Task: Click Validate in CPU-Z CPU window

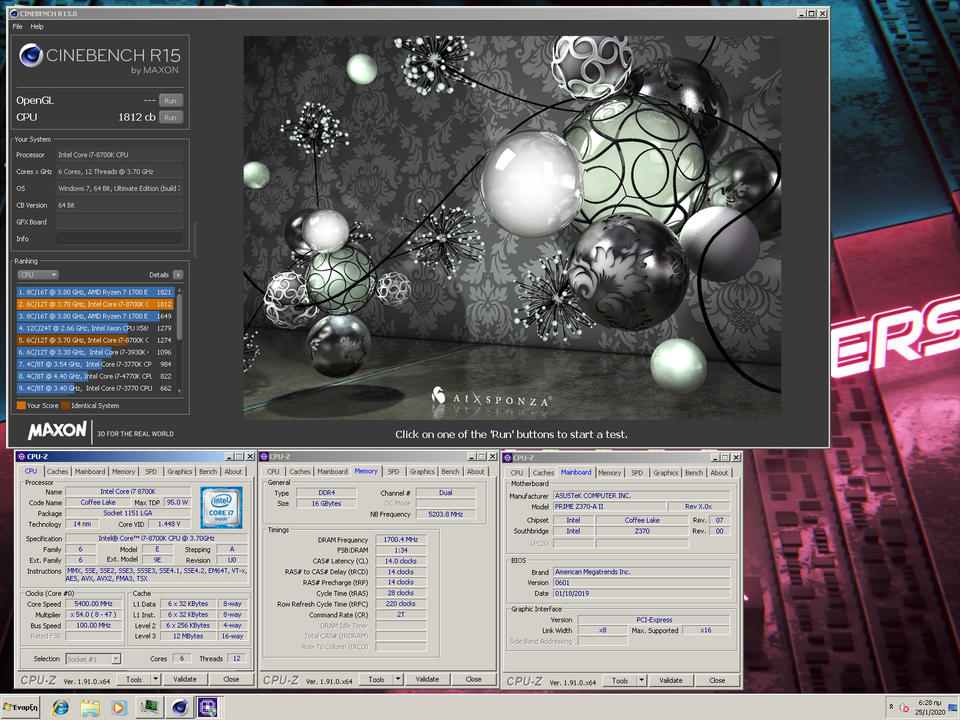Action: (185, 679)
